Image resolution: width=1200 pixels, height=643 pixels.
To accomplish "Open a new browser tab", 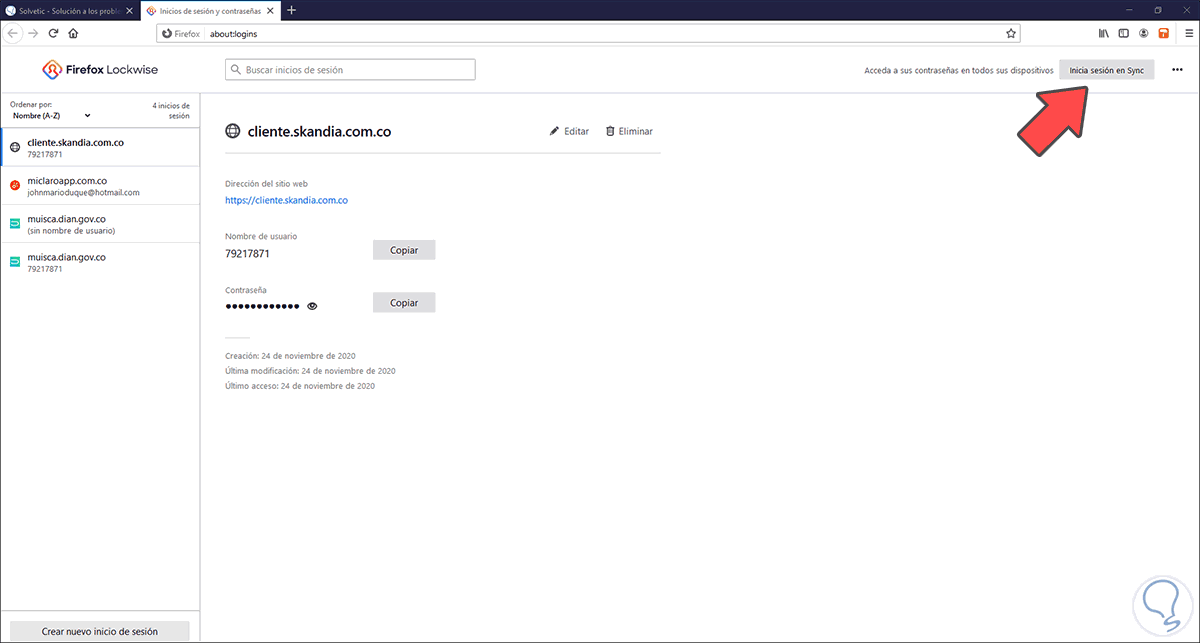I will (290, 10).
